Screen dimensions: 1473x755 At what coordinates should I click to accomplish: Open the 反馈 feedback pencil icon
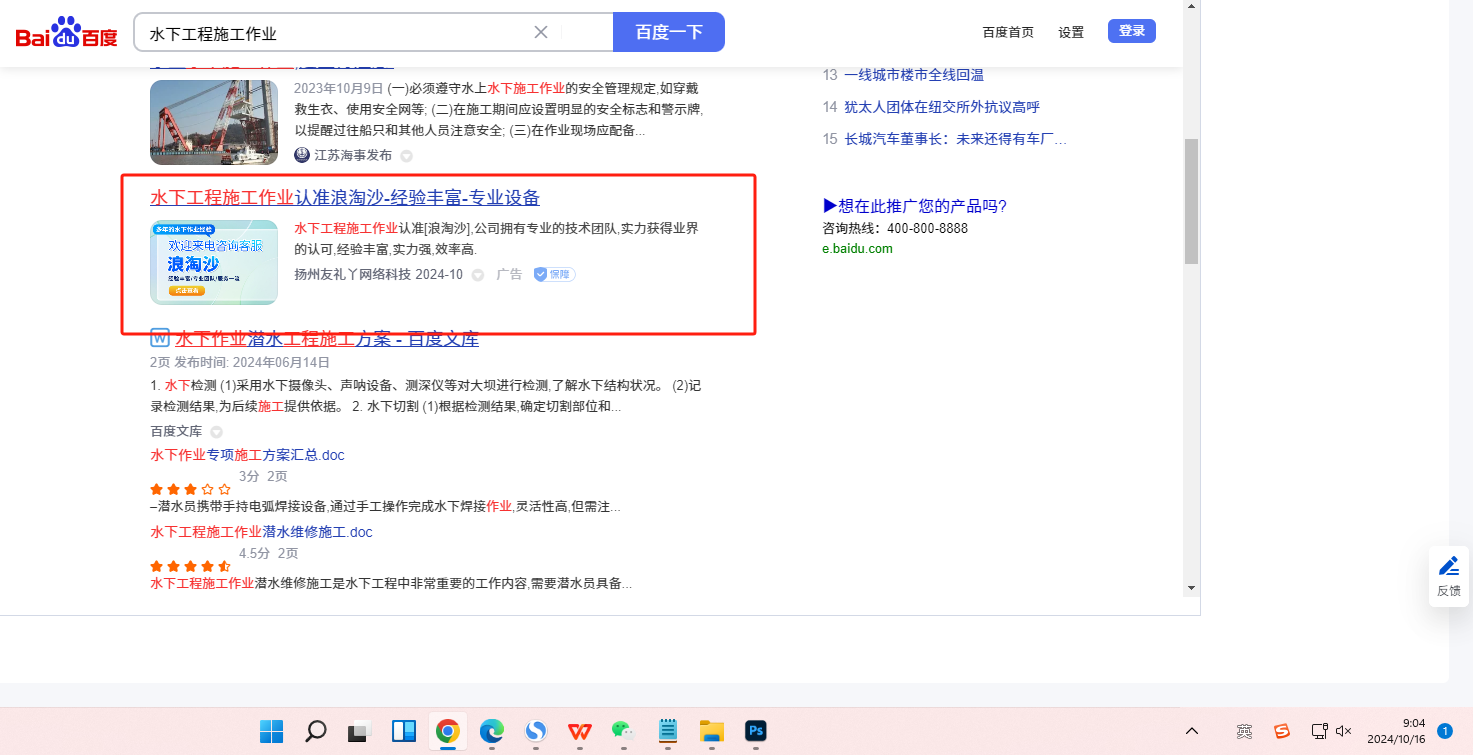pyautogui.click(x=1449, y=566)
